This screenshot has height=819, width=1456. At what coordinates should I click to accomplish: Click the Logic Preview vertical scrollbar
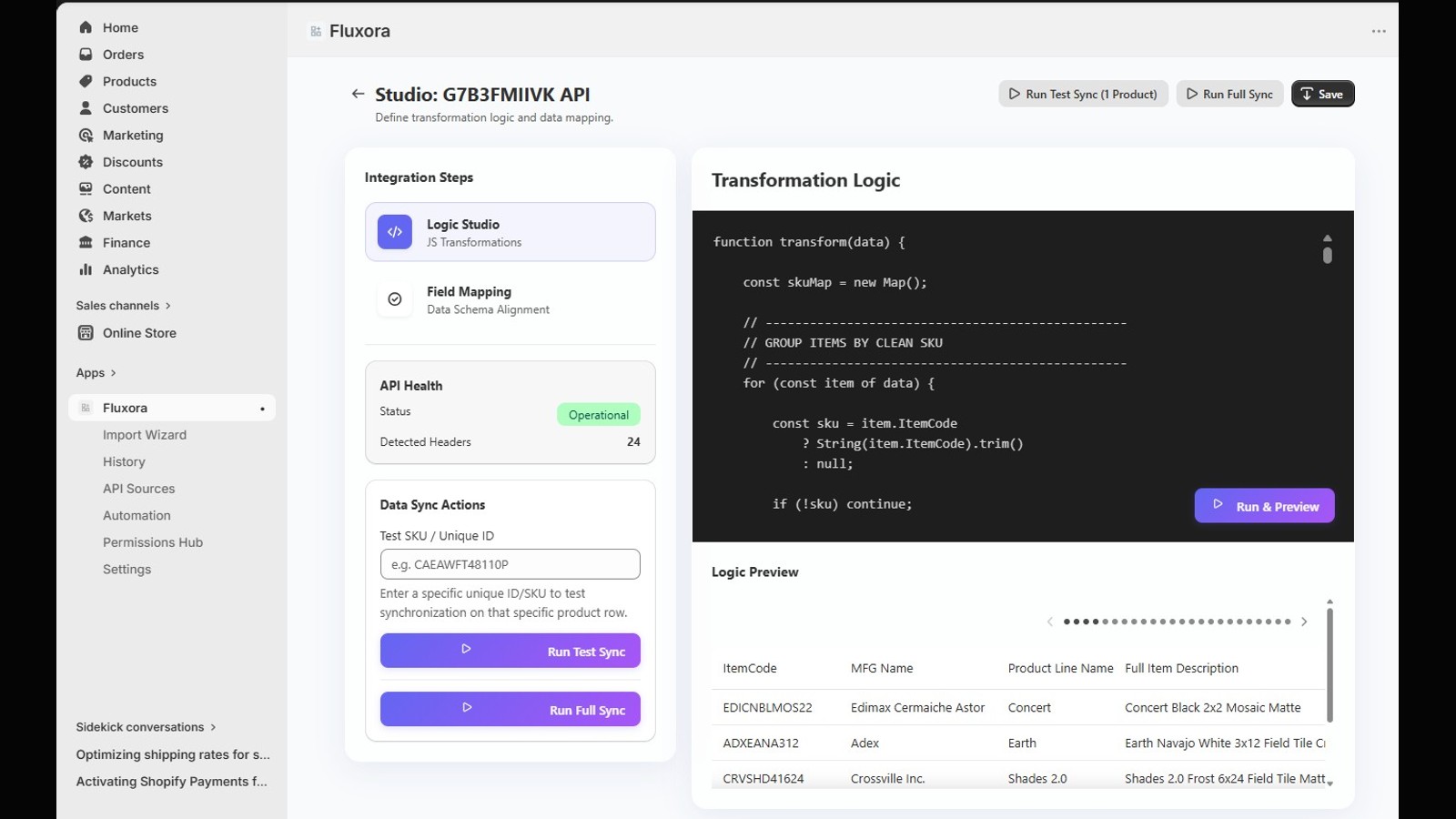[x=1330, y=664]
